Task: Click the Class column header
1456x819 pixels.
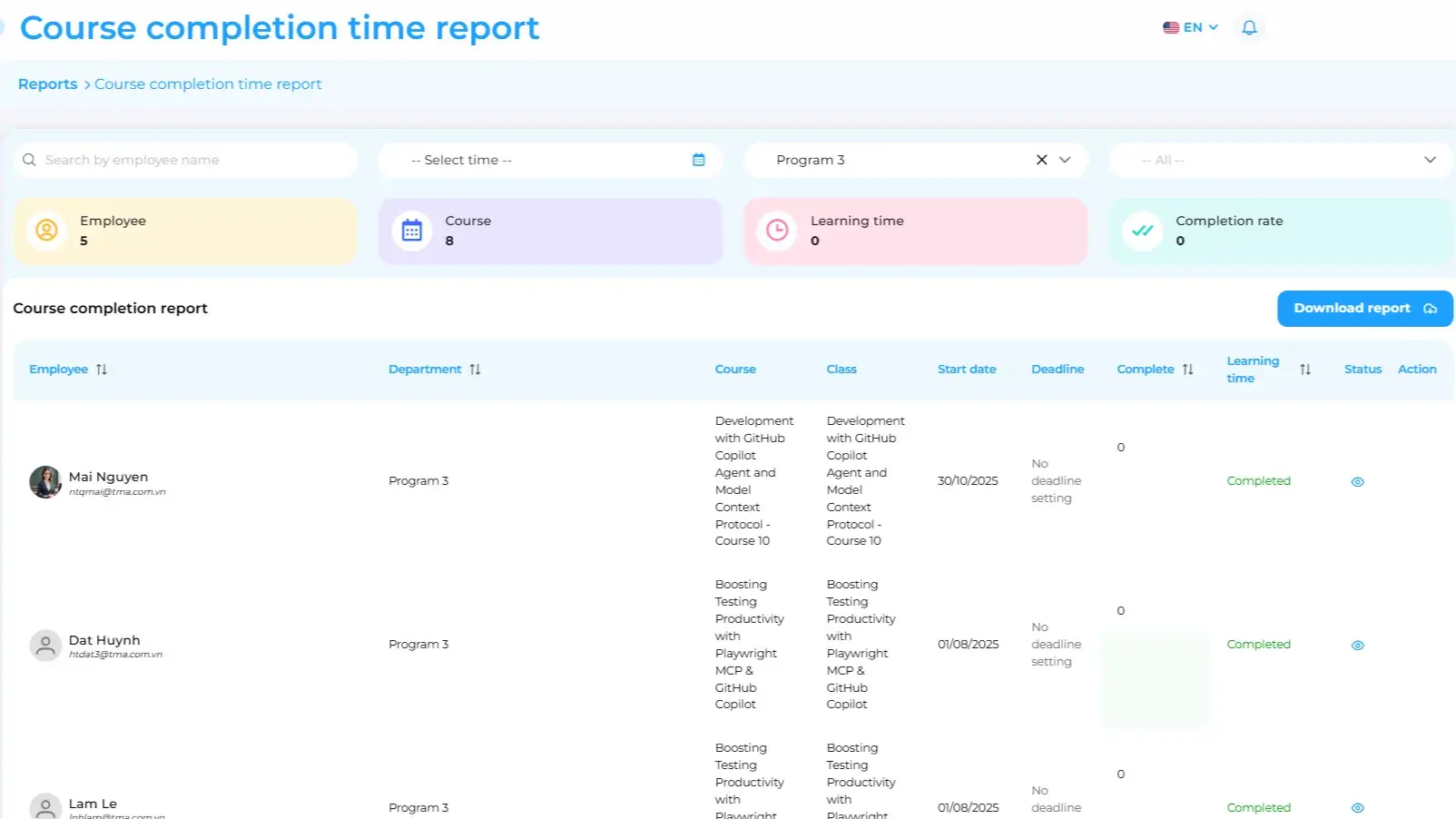Action: 841,370
